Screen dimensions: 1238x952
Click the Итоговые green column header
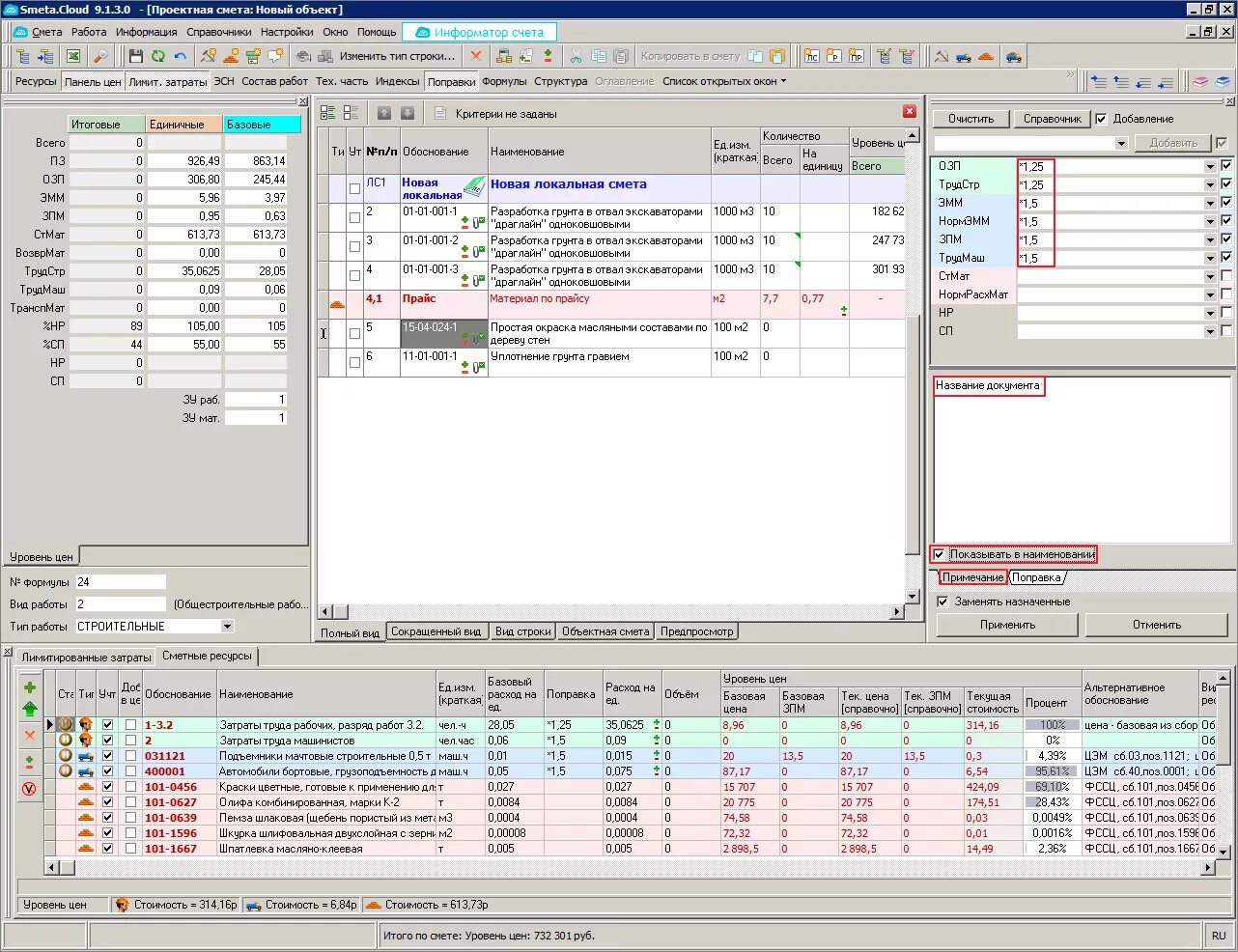point(106,125)
